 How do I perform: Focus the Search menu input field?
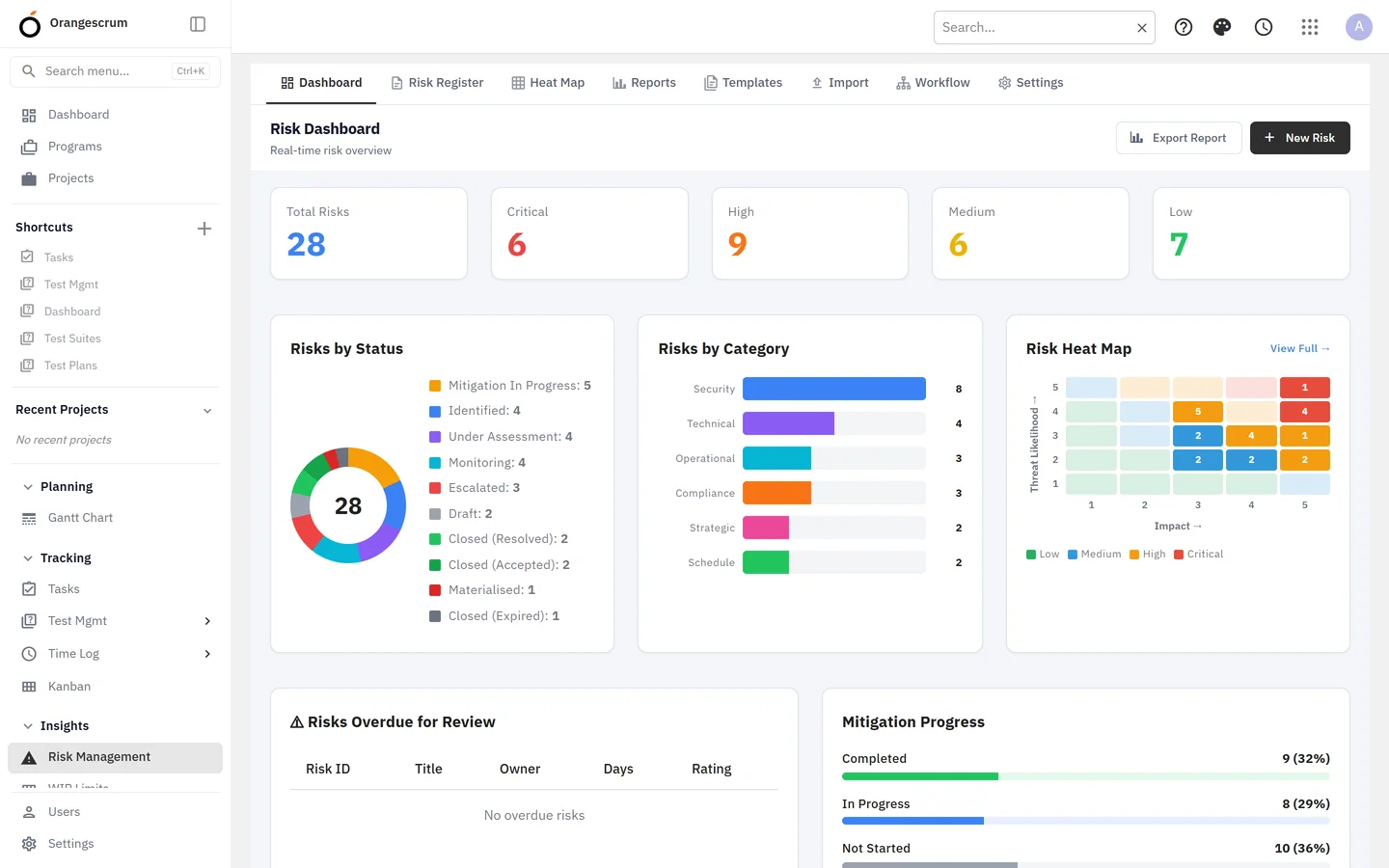[116, 71]
